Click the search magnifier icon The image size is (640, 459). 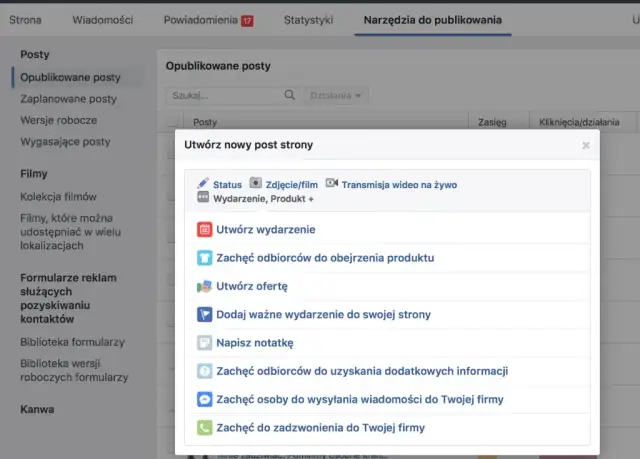pos(289,95)
